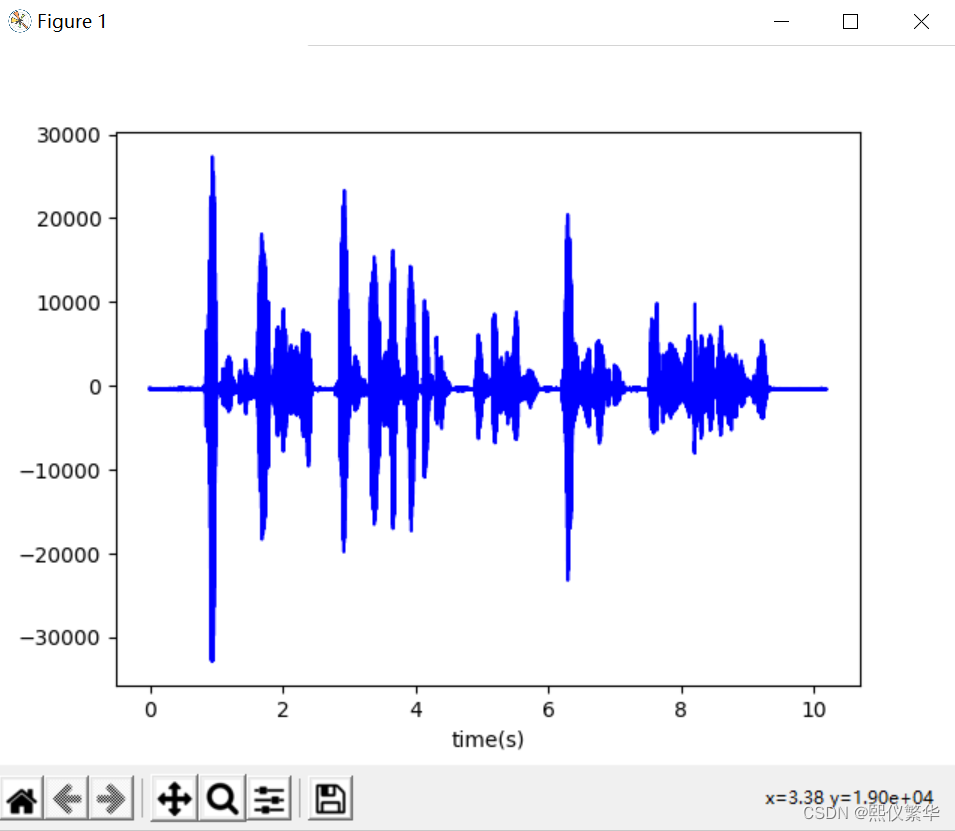This screenshot has height=831, width=955.
Task: Click the x-axis tick label 4
Action: pos(416,710)
